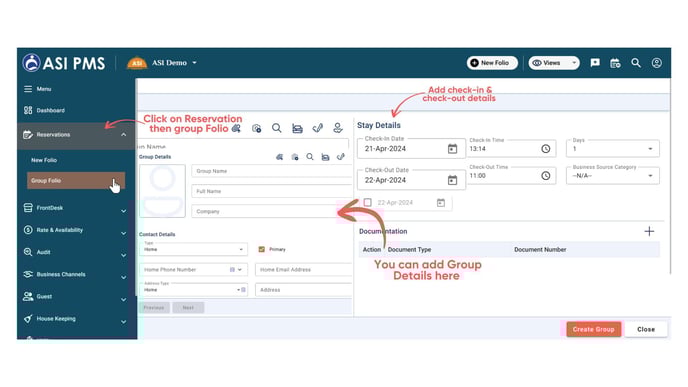Click the large clock settings icon in toolbar
Viewport: 688px width, 387px height.
click(256, 128)
